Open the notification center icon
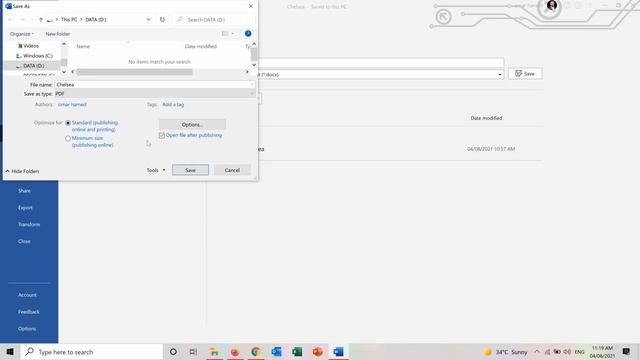The height and width of the screenshot is (360, 640). 626,351
